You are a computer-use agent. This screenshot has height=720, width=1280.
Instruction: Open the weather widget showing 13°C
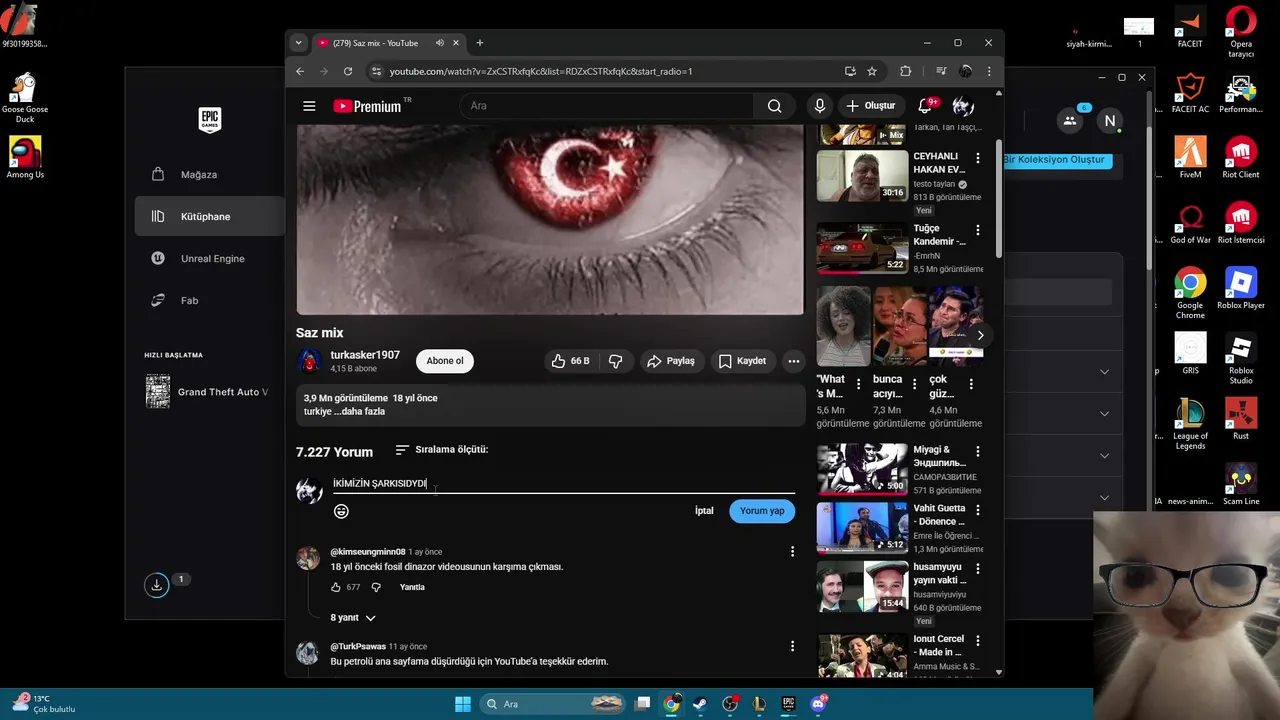click(45, 704)
